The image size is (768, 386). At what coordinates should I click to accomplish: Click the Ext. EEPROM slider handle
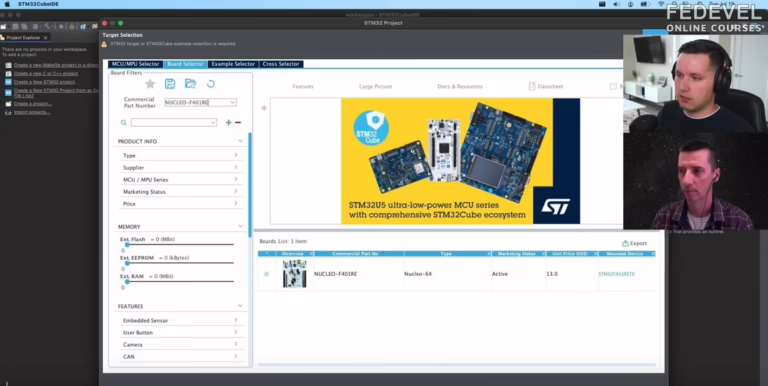(x=127, y=263)
